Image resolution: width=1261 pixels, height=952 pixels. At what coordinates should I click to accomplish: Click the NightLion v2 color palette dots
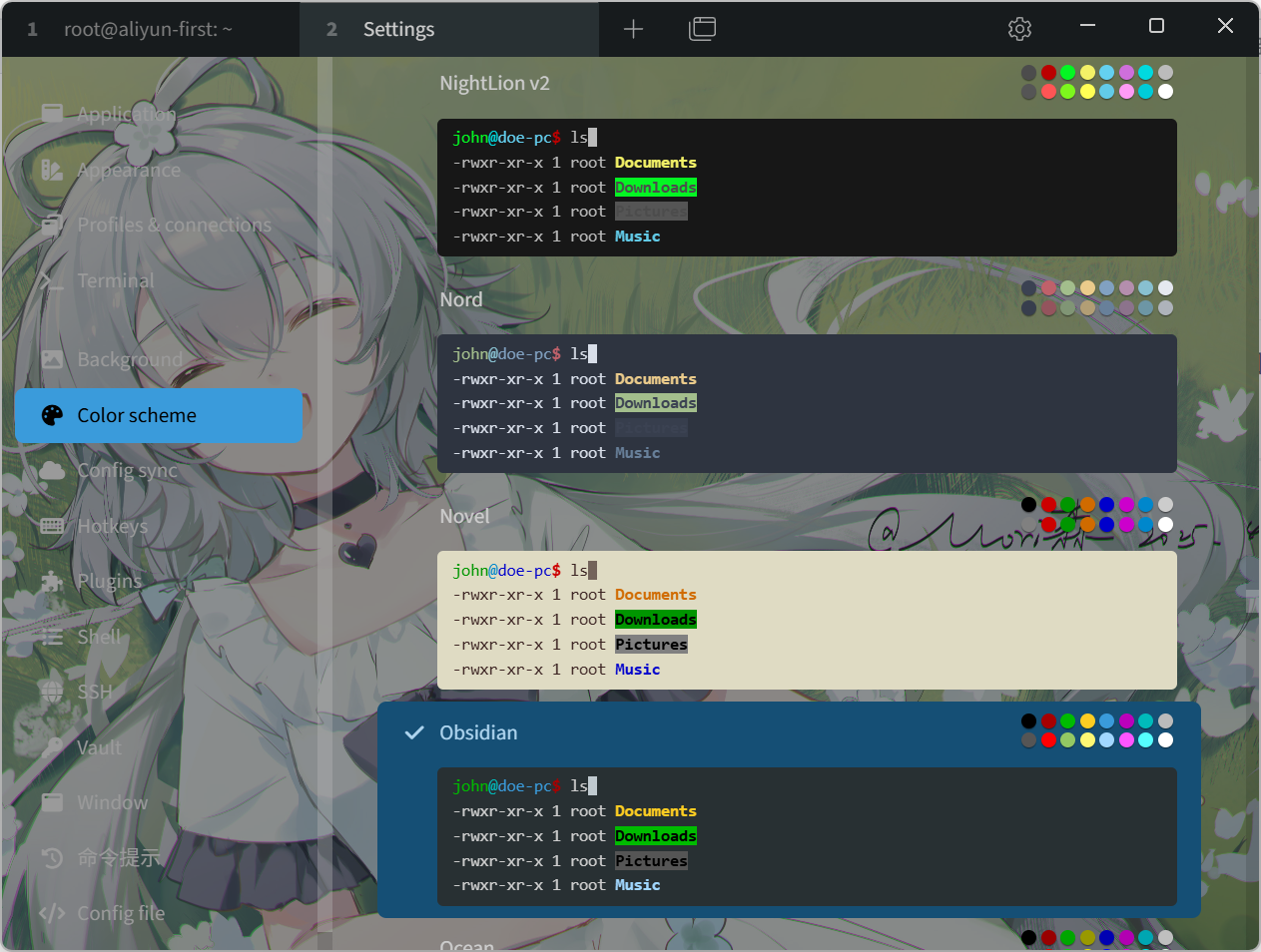point(1097,82)
